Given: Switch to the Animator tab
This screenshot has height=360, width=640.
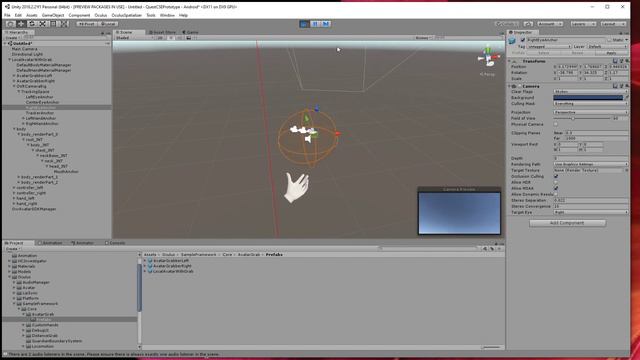Looking at the screenshot, I should click(82, 243).
